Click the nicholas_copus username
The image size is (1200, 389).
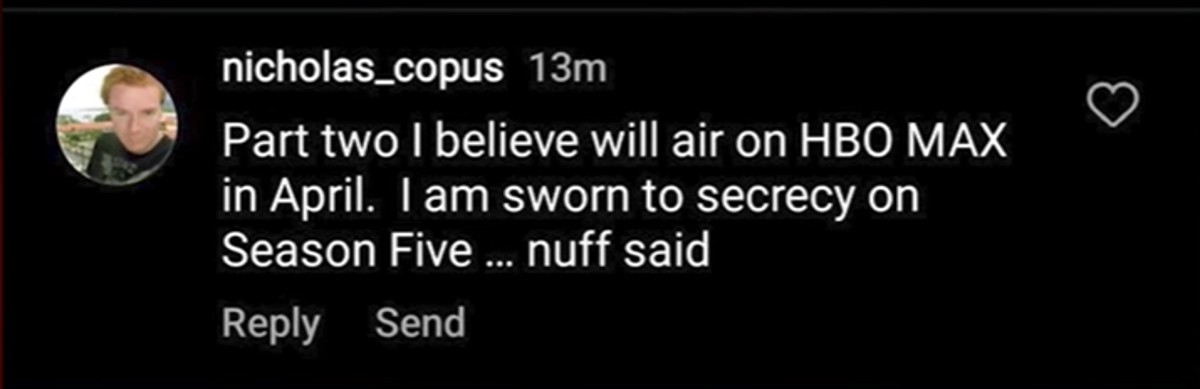point(365,70)
